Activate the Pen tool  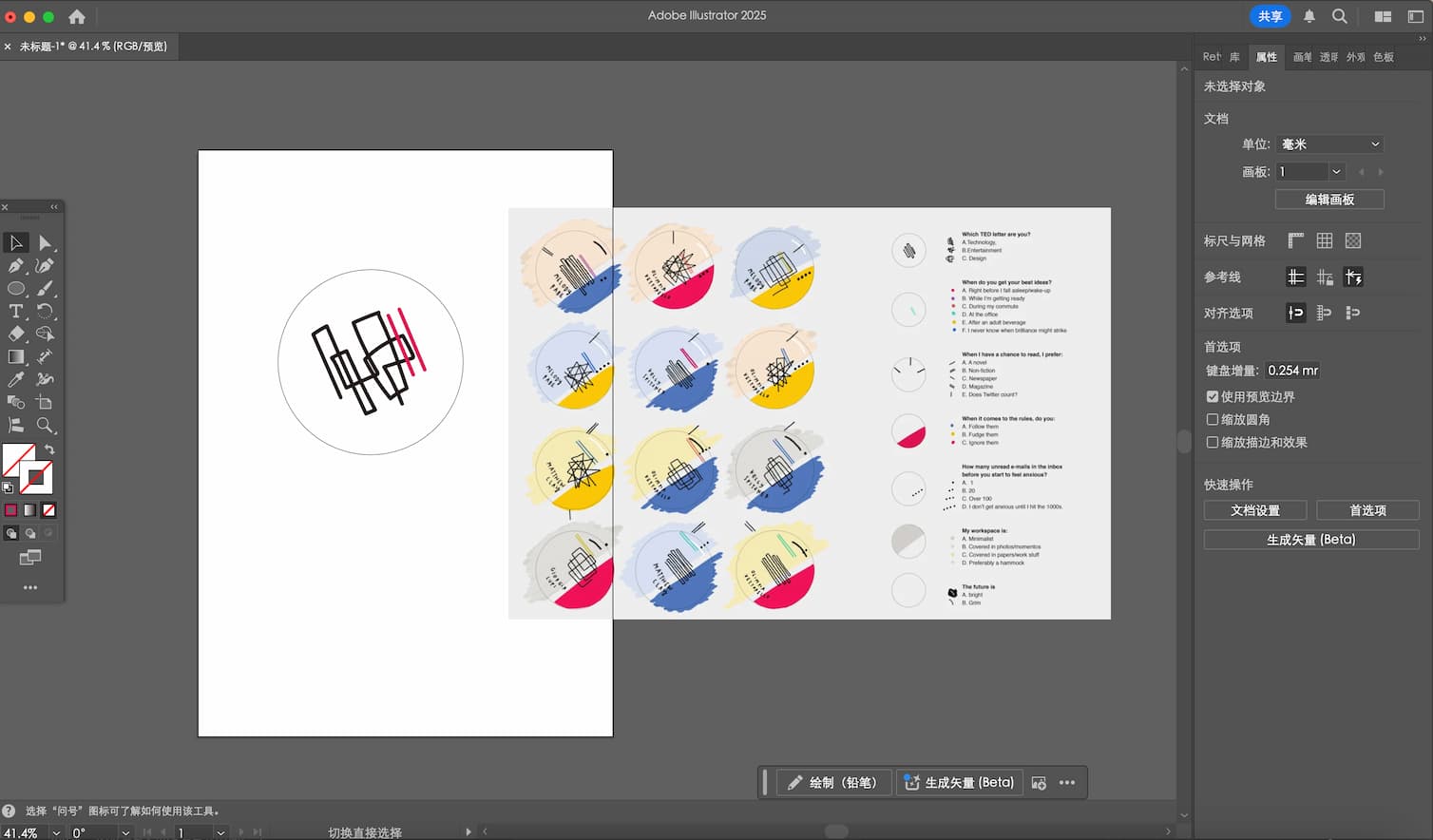[x=15, y=265]
